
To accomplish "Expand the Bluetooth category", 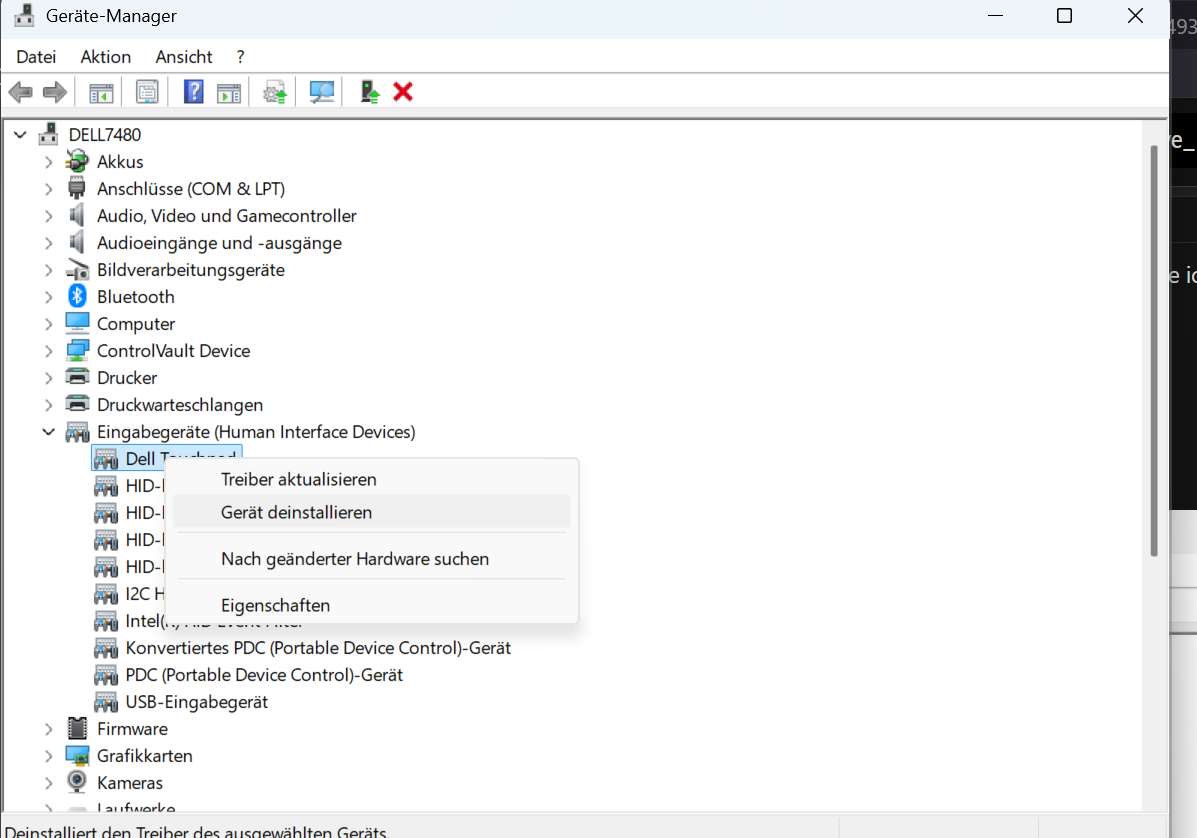I will coord(49,297).
